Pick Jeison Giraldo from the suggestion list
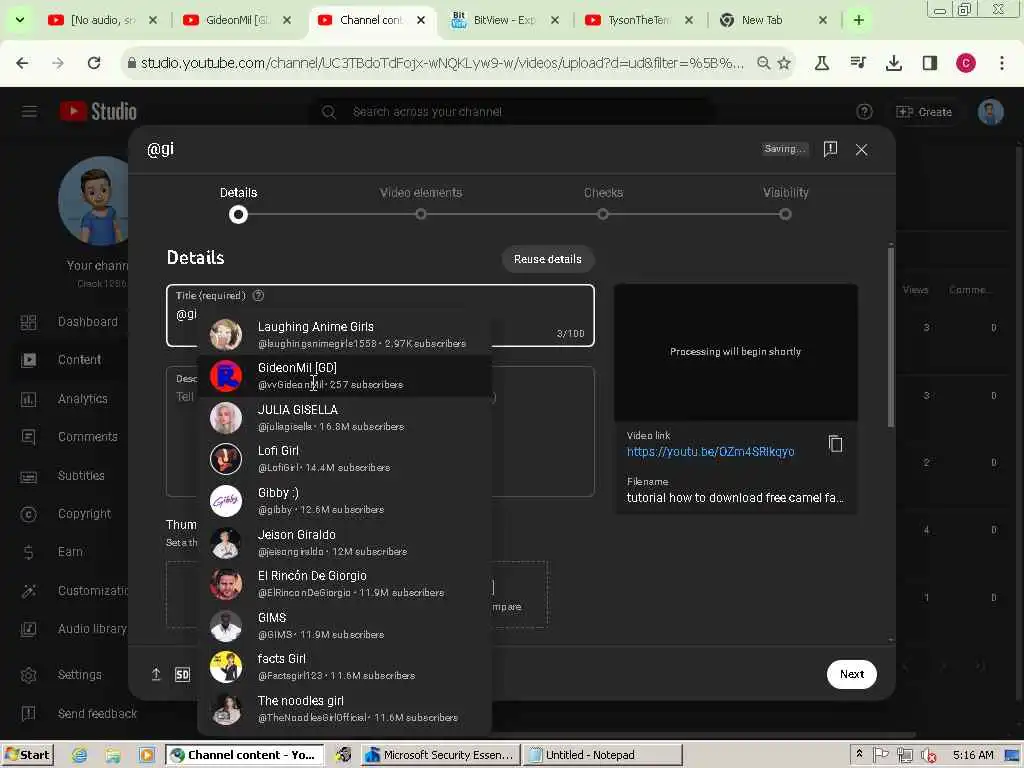 344,542
